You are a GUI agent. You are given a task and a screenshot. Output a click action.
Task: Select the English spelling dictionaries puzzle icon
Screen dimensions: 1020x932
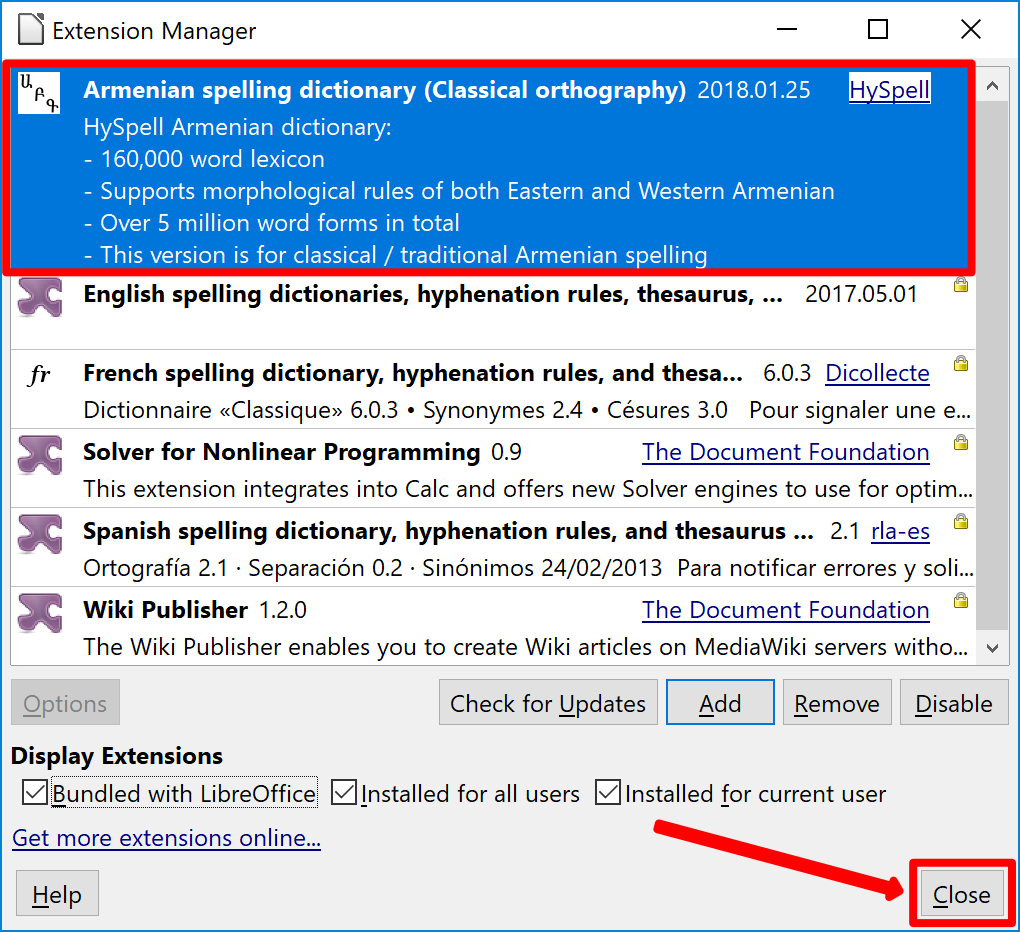pyautogui.click(x=40, y=298)
